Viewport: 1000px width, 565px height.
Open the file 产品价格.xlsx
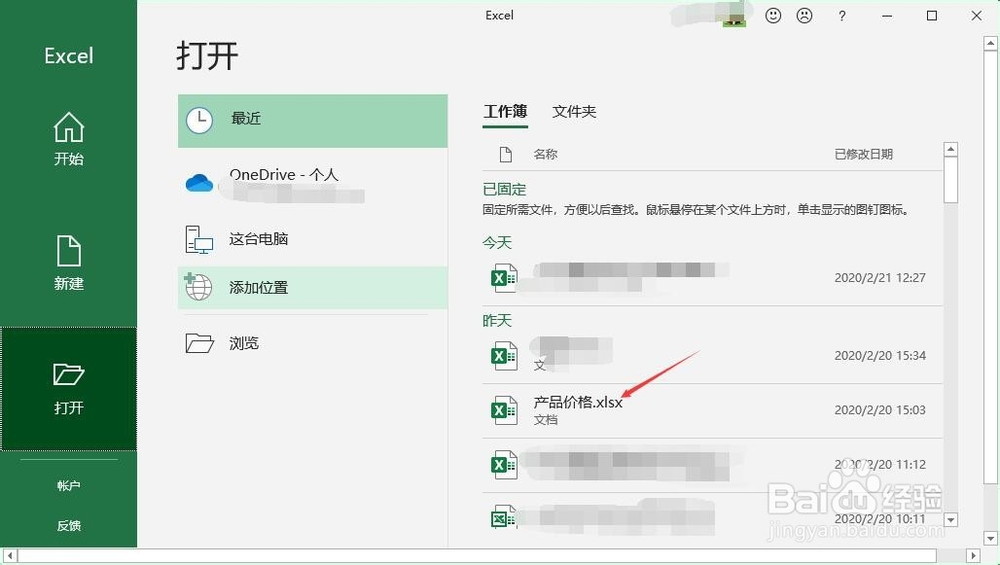712,410
